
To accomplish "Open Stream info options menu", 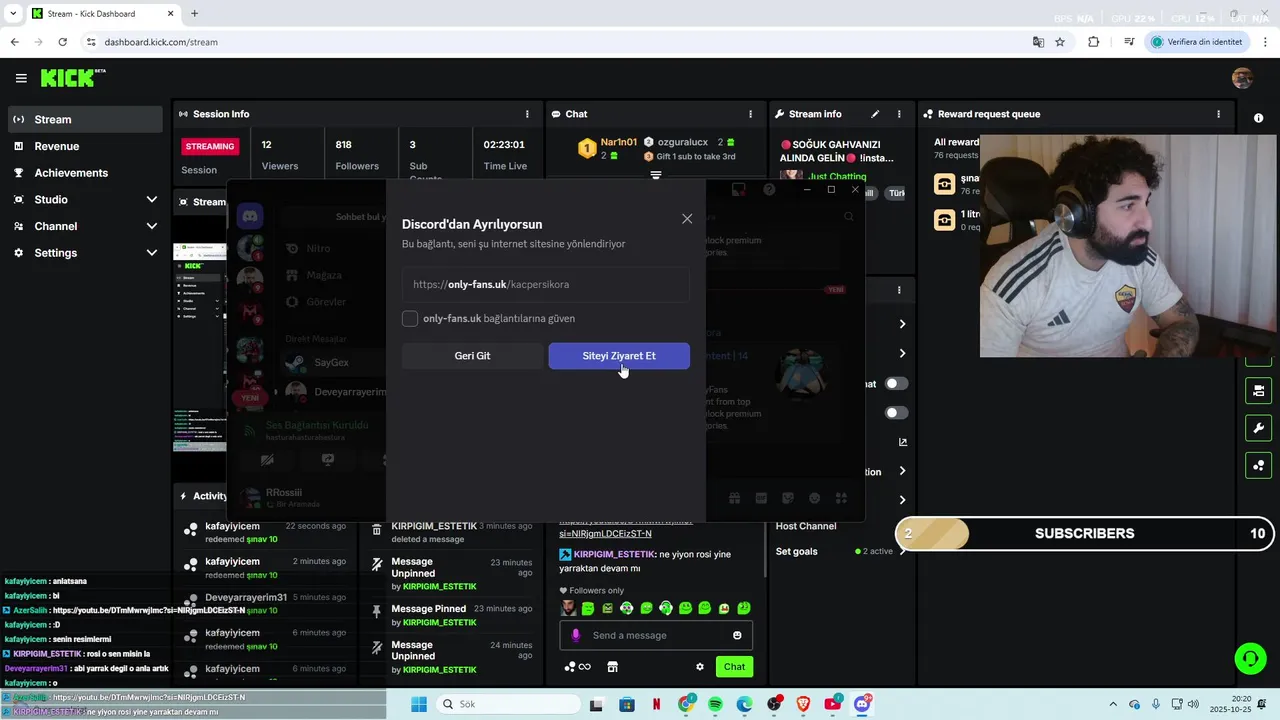I will coord(899,114).
